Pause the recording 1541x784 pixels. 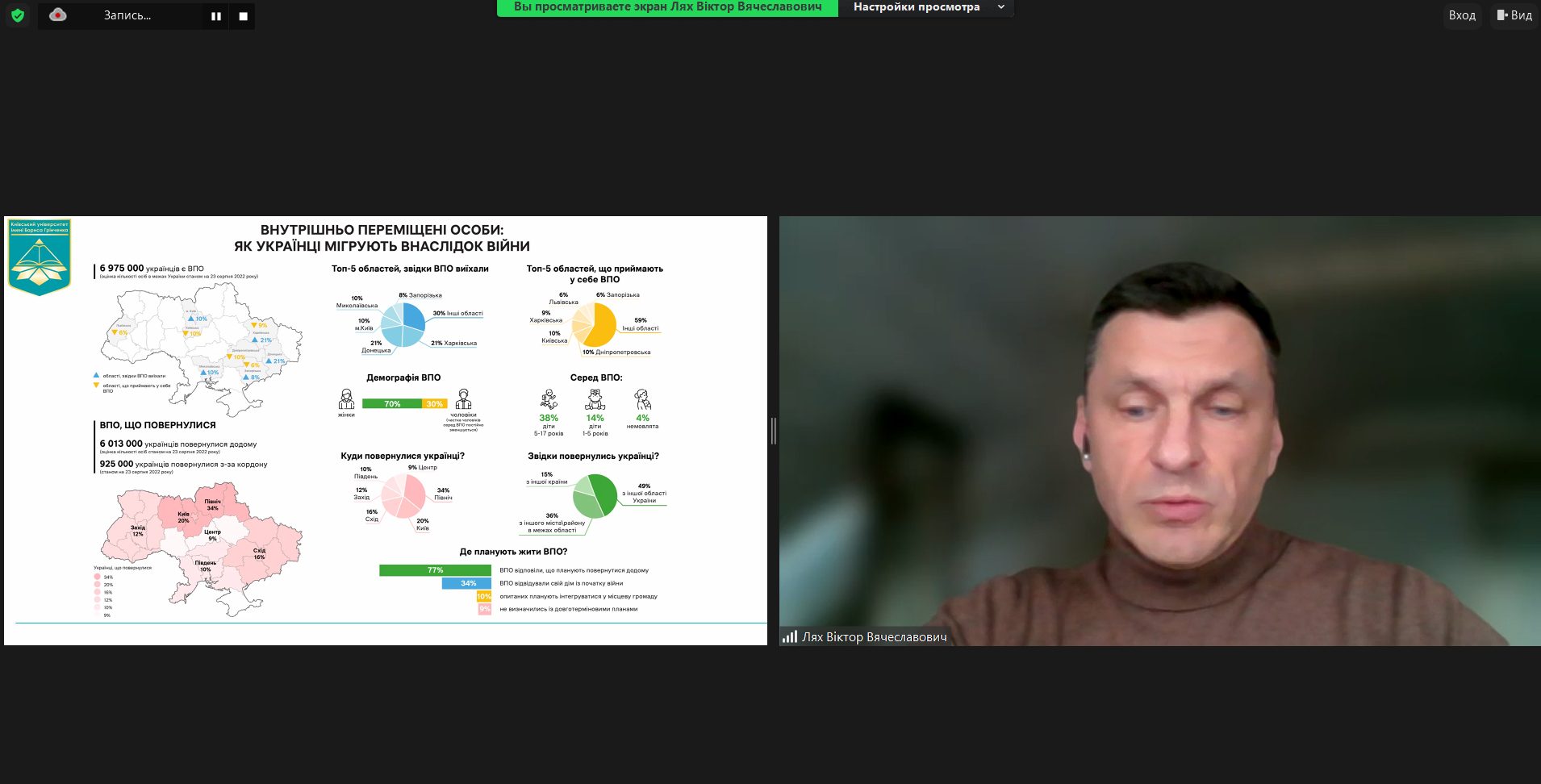(216, 16)
